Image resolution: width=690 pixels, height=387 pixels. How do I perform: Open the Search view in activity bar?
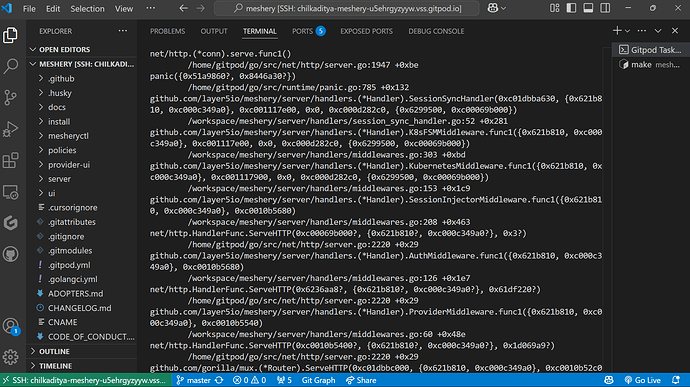11,66
